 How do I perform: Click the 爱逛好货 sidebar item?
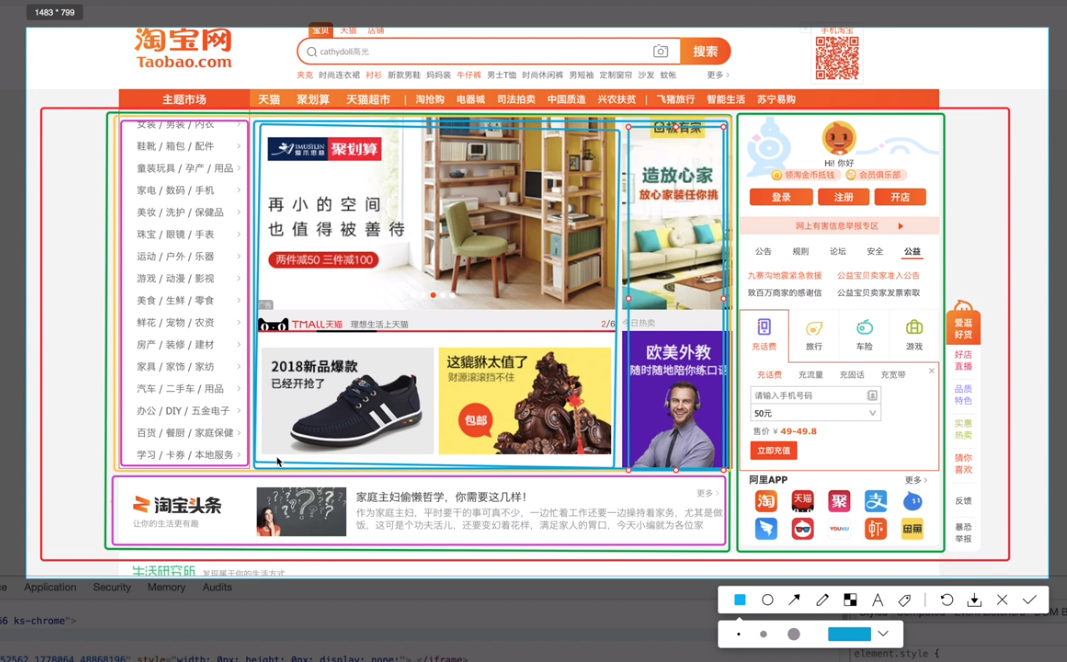(x=963, y=328)
